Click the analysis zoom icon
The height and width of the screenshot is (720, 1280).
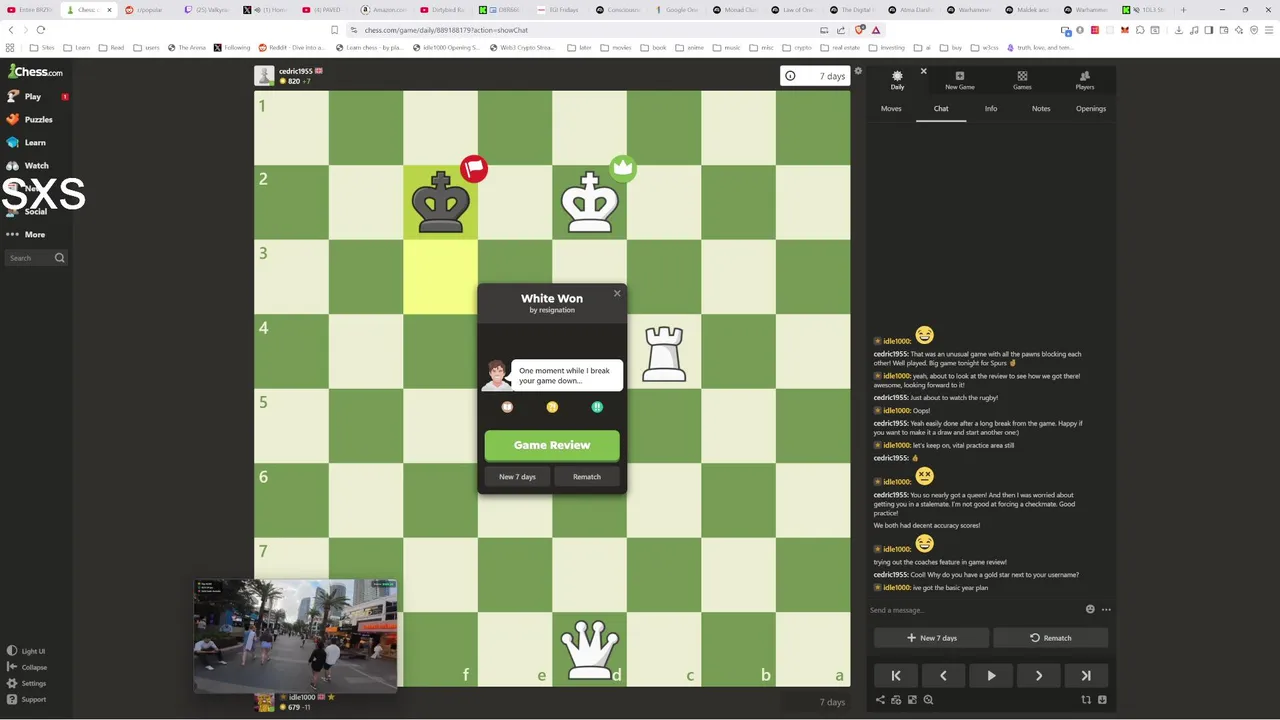(x=929, y=700)
